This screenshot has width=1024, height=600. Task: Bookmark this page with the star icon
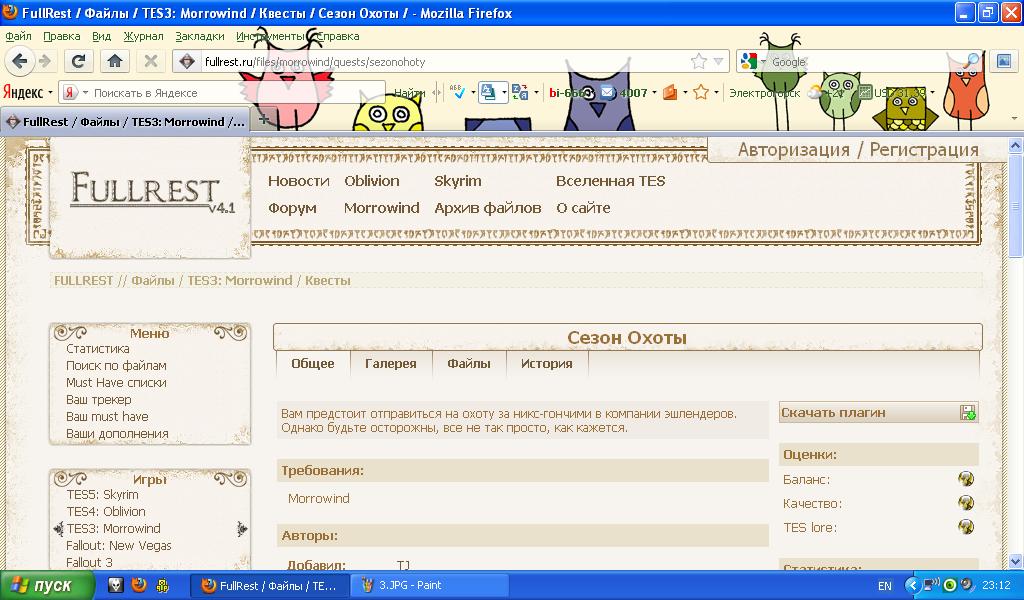click(699, 62)
